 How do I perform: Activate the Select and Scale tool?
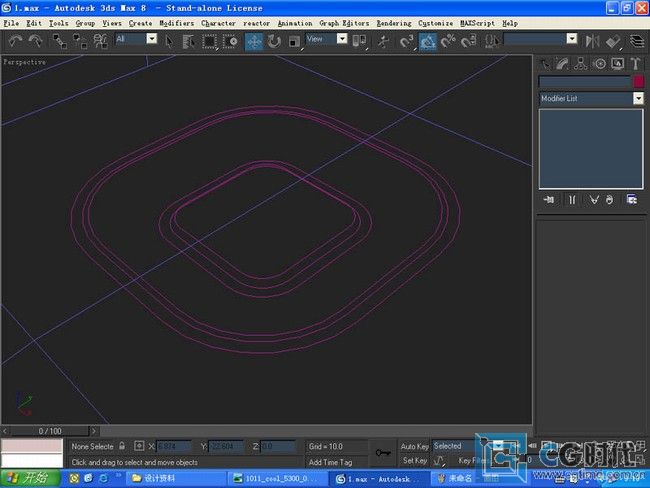point(294,41)
